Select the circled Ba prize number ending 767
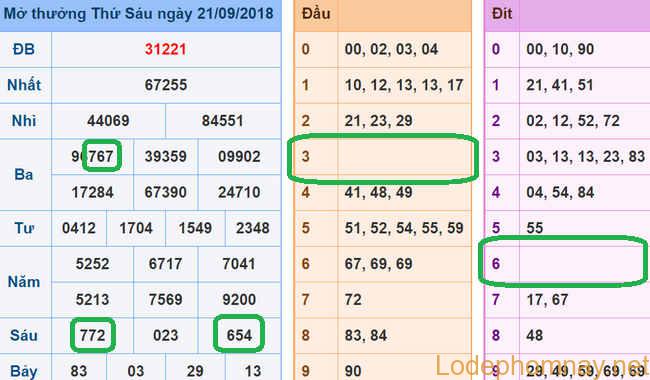The height and width of the screenshot is (380, 650). 92,156
